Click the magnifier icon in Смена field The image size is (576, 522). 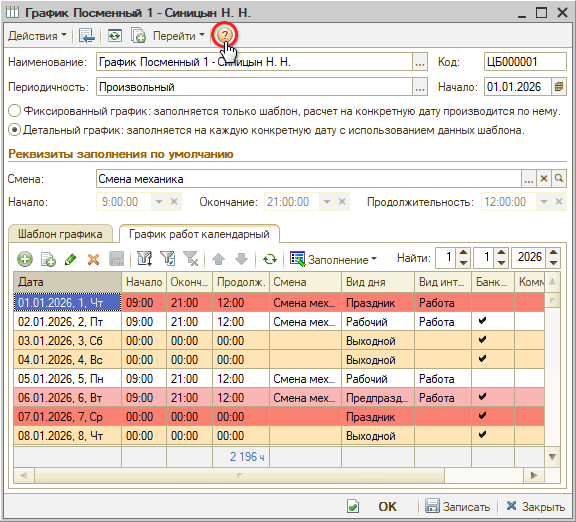(x=559, y=179)
